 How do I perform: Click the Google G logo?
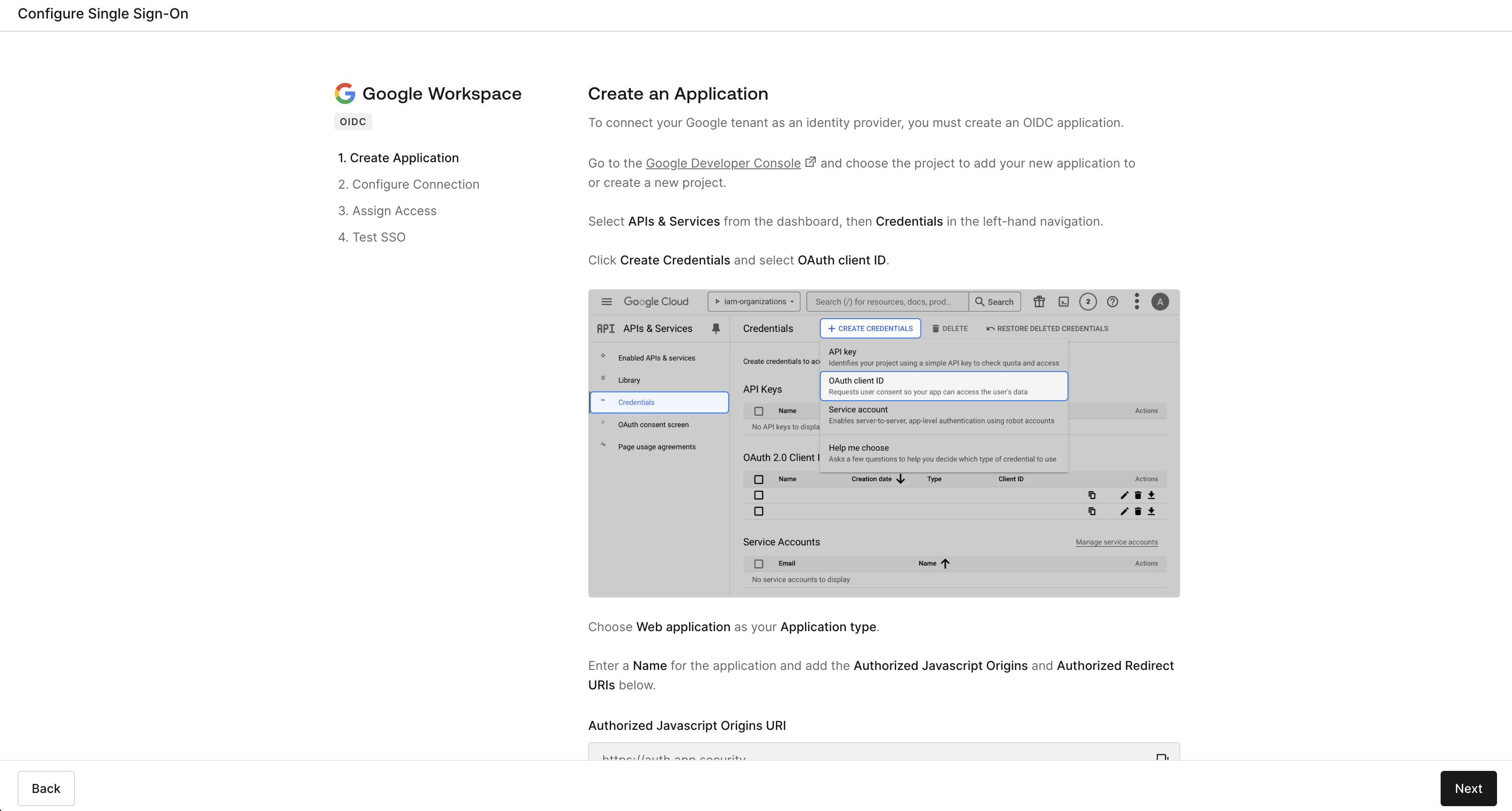pos(345,93)
